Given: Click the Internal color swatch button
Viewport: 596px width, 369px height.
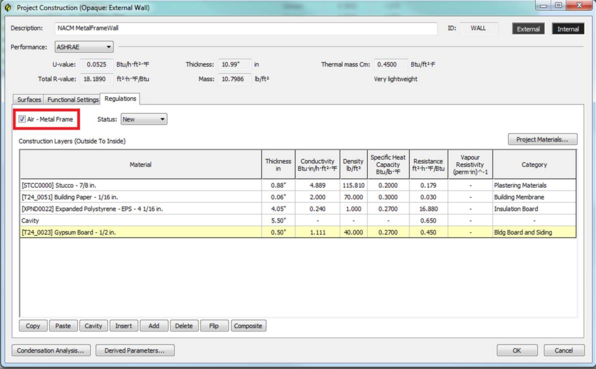Looking at the screenshot, I should click(568, 29).
